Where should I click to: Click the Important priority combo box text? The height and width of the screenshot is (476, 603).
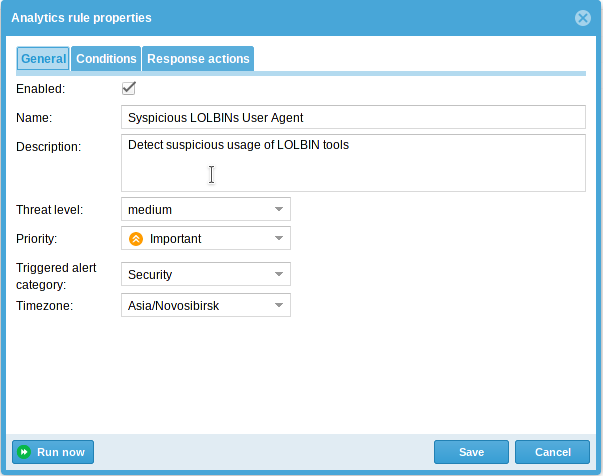coord(175,239)
